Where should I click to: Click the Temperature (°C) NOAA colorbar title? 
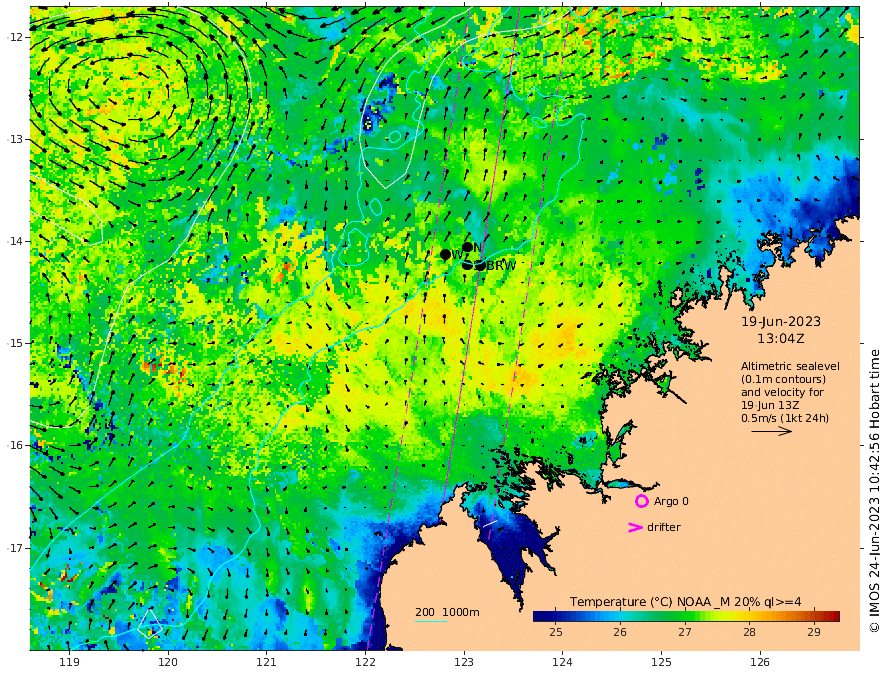tap(685, 602)
